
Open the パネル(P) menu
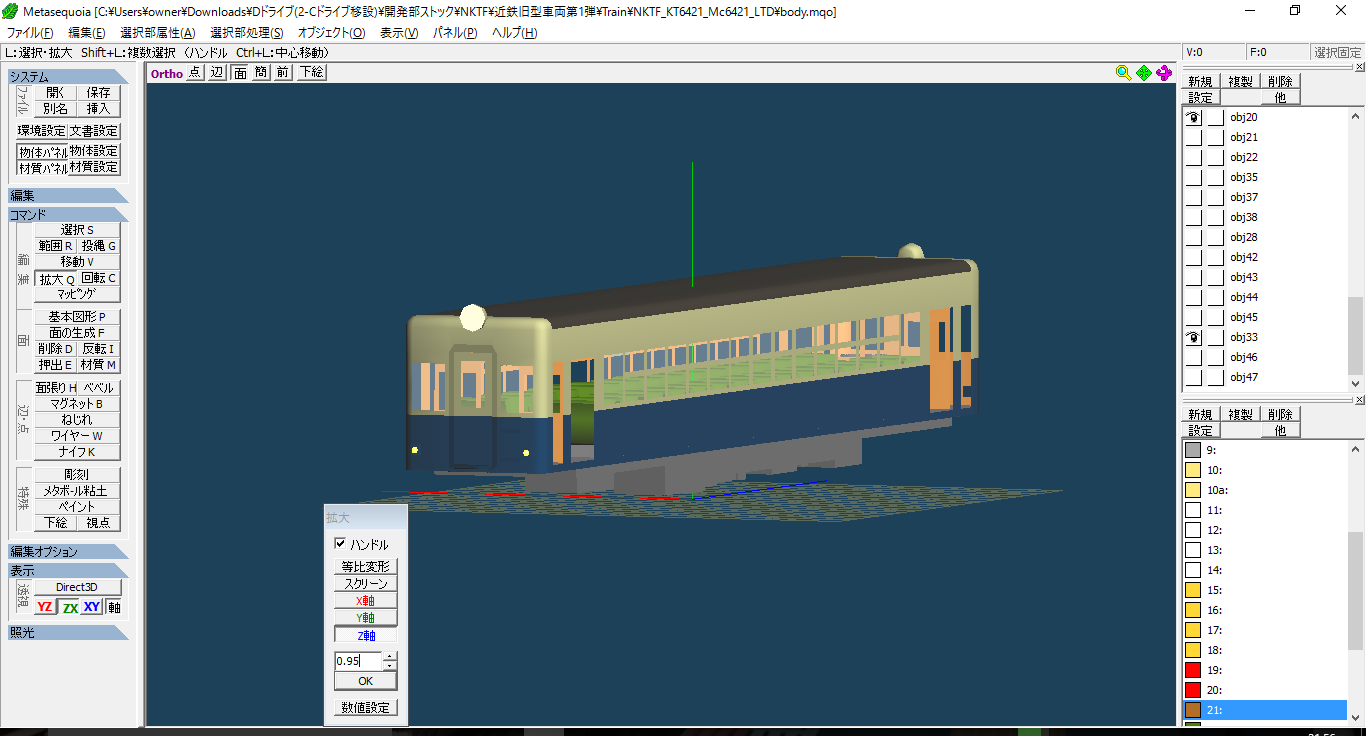(455, 33)
